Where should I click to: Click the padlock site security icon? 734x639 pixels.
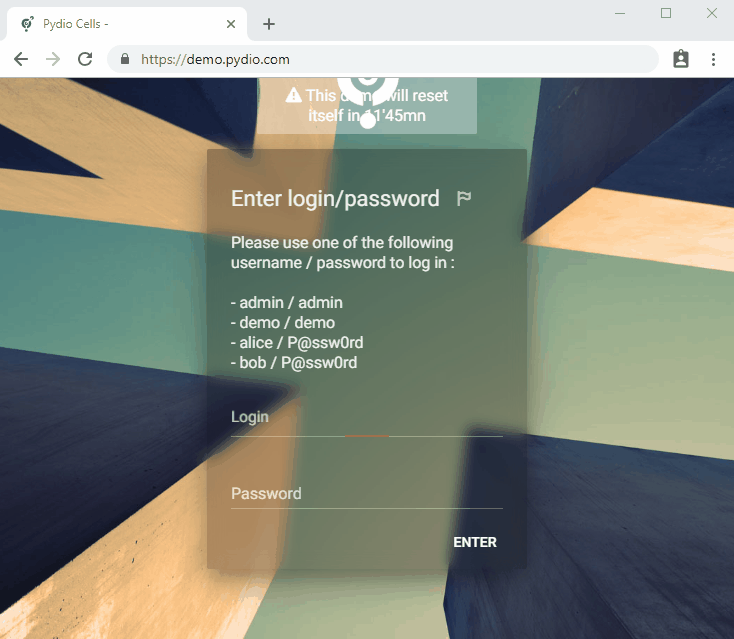(x=125, y=59)
